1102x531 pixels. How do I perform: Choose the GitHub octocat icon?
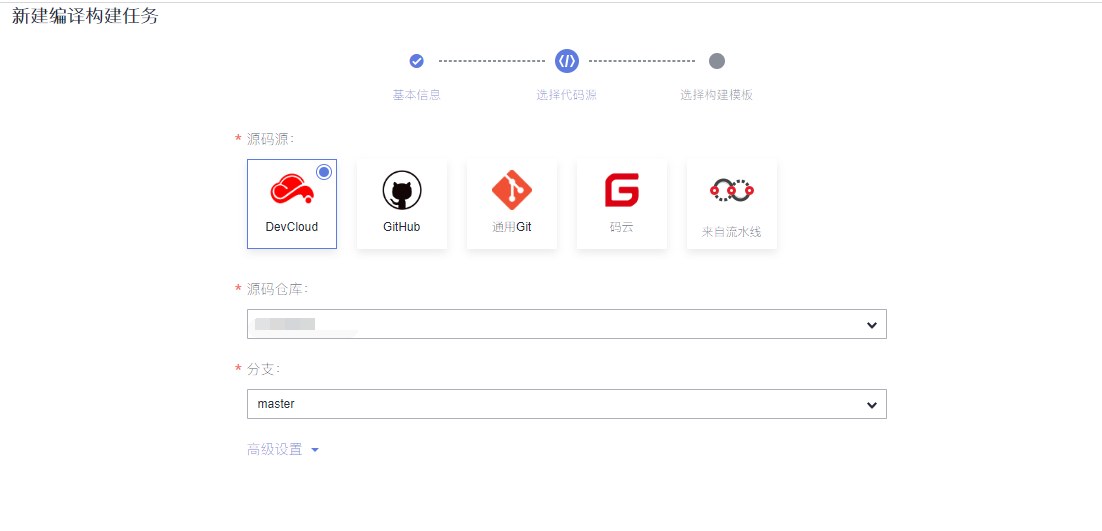(x=402, y=190)
